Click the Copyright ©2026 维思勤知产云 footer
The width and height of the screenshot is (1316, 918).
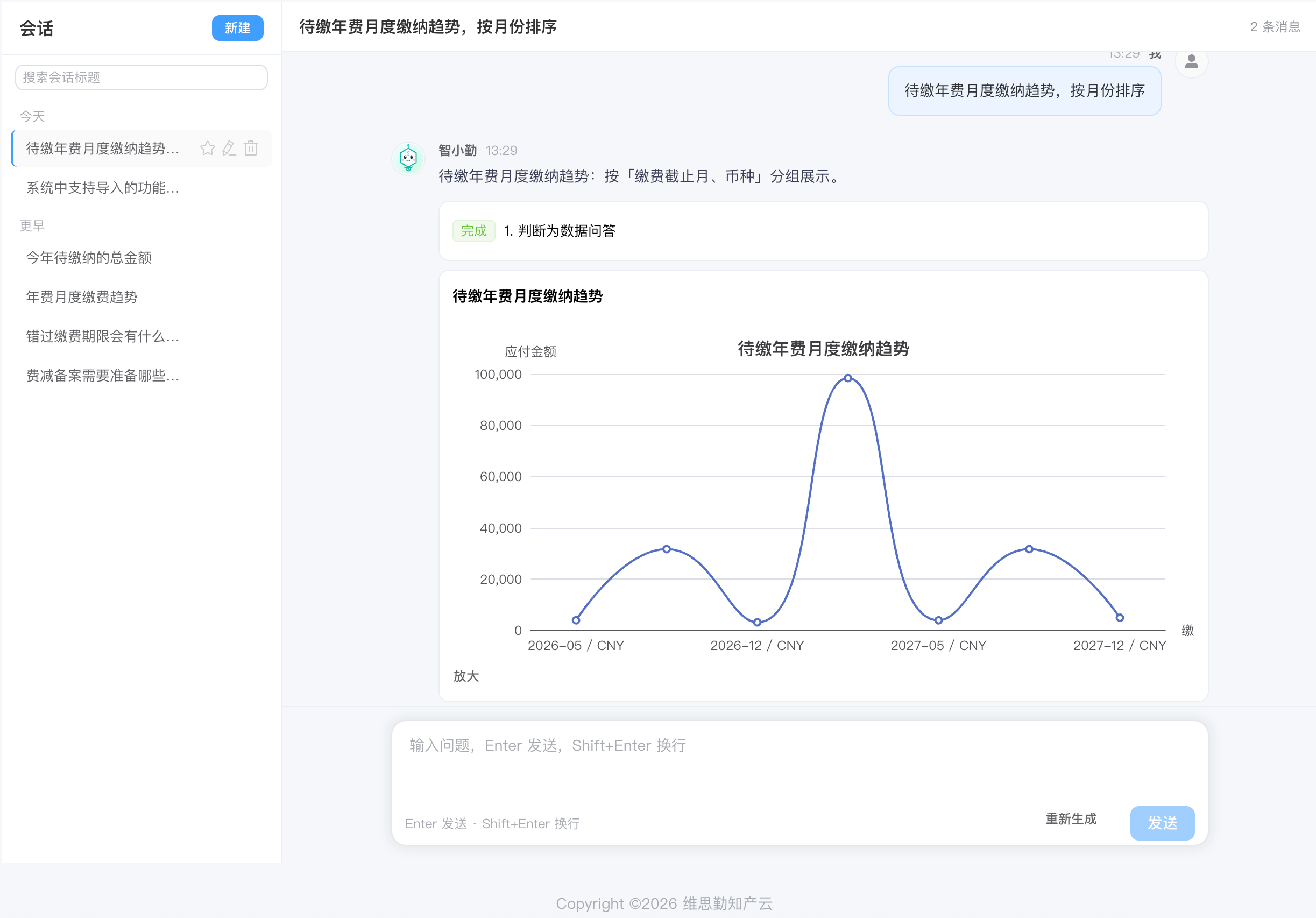(x=664, y=903)
